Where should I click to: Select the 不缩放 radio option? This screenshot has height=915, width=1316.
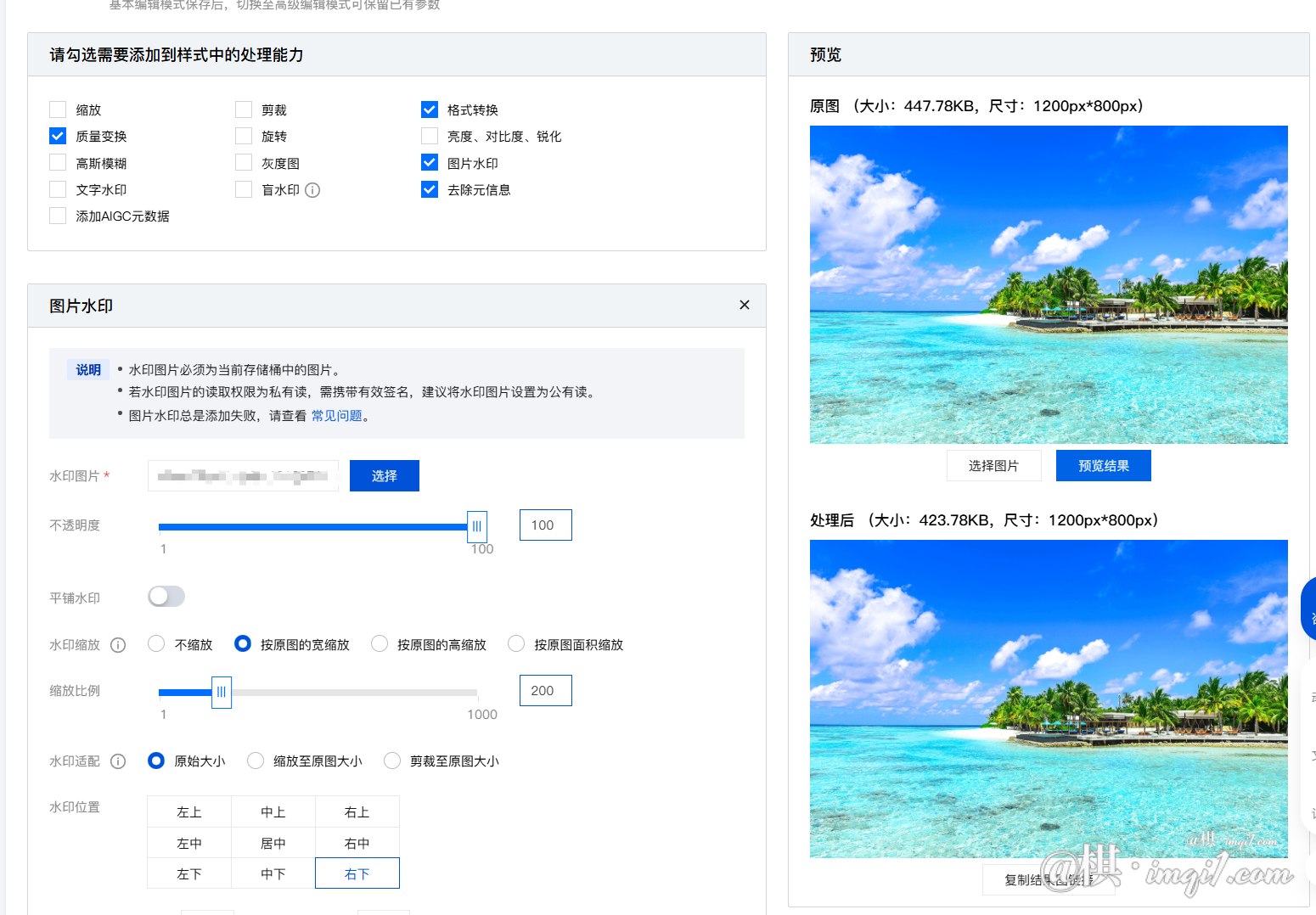(x=156, y=644)
